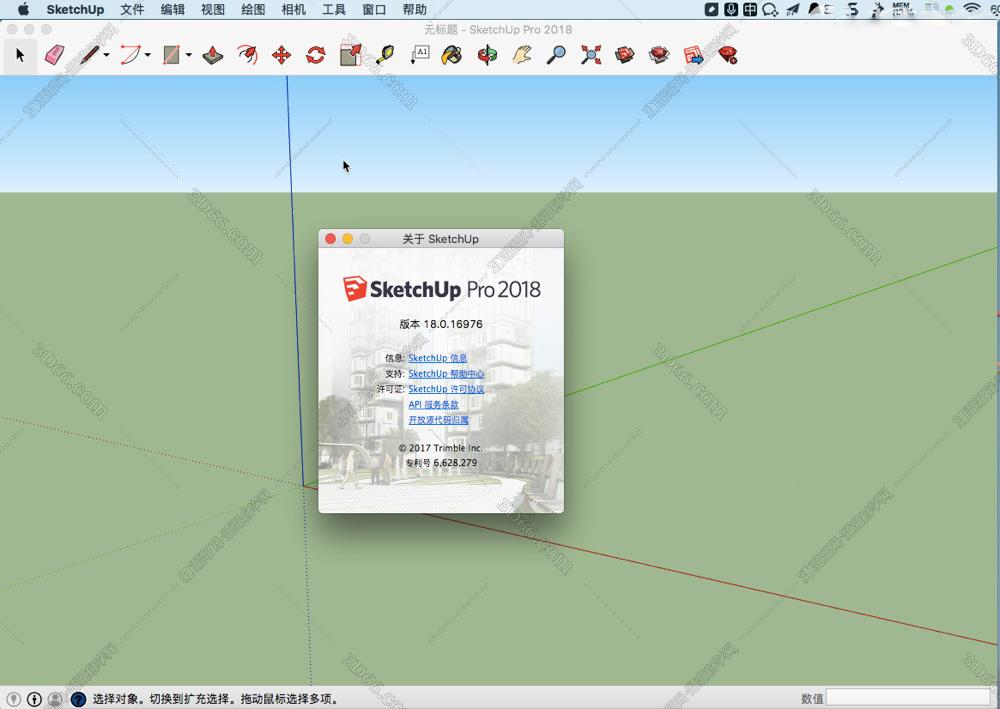Open the 文件 menu
This screenshot has height=709, width=1000.
pyautogui.click(x=132, y=10)
